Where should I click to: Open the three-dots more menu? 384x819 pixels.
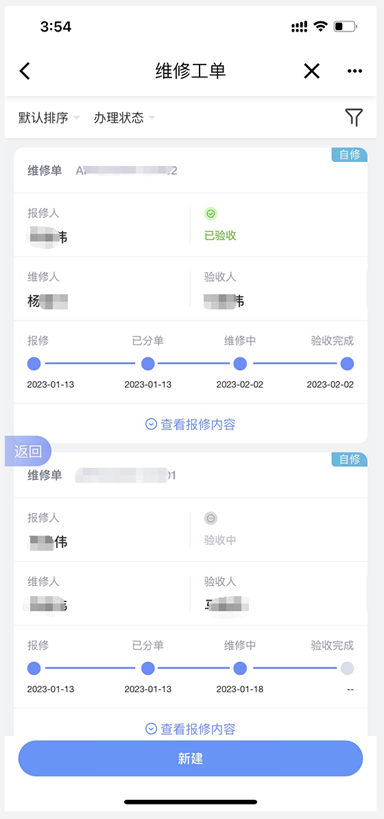tap(354, 71)
